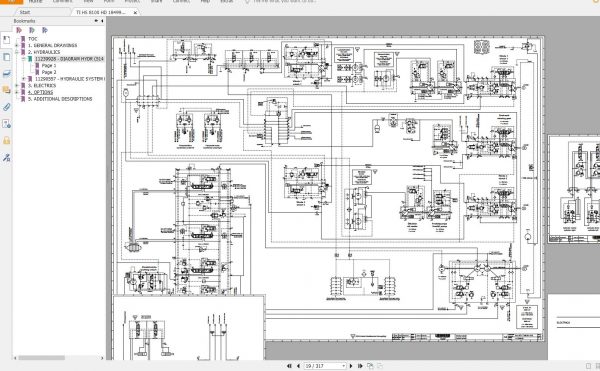Open the Comments panel icon
This screenshot has height=371, width=600.
6,90
